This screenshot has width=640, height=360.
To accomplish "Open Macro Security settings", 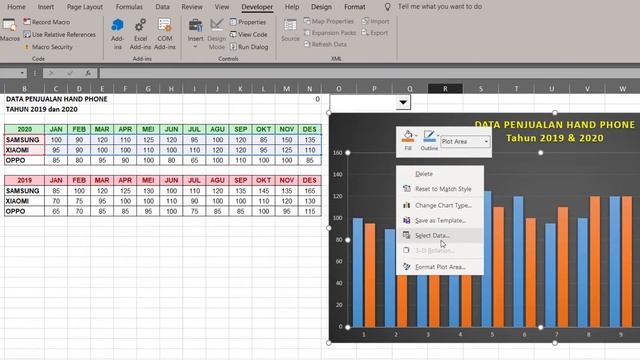I will point(48,47).
